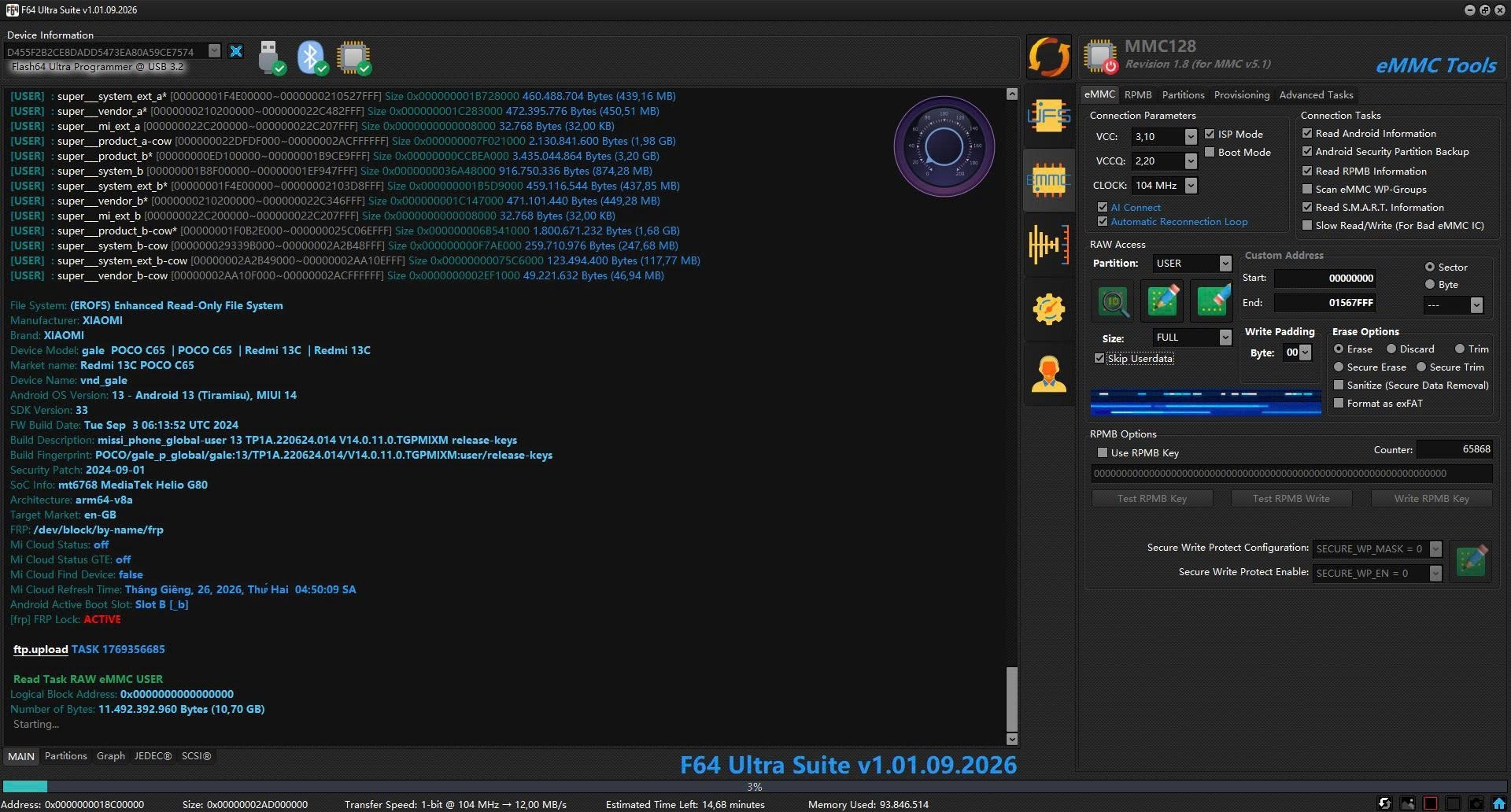
Task: Toggle Skip Userdata checkbox
Action: (1099, 358)
